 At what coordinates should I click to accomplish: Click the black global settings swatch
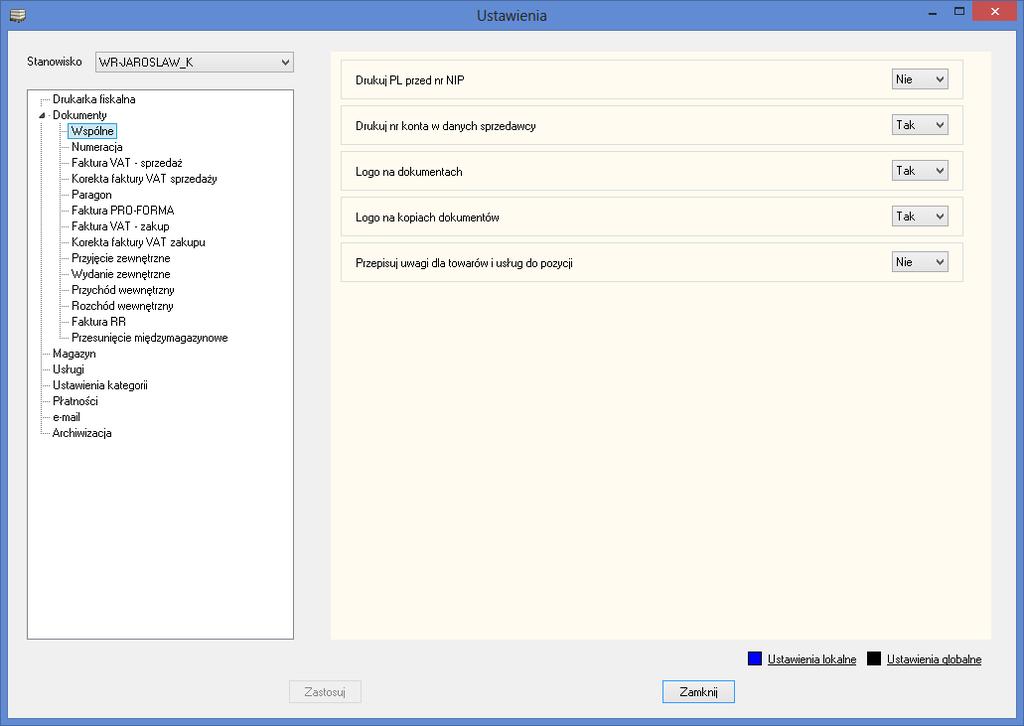coord(874,658)
